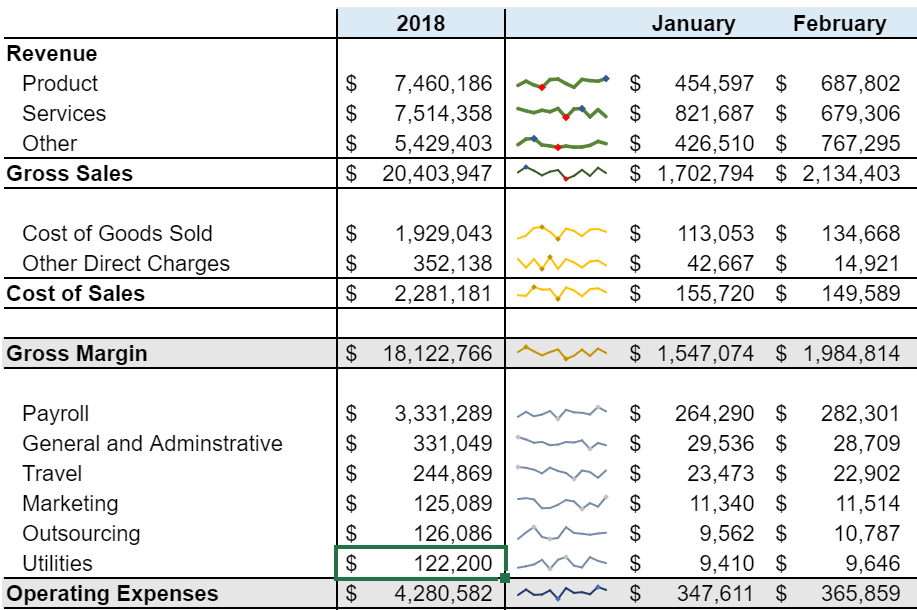The width and height of the screenshot is (917, 610).
Task: Click the General and Adminstrative label
Action: [x=152, y=443]
